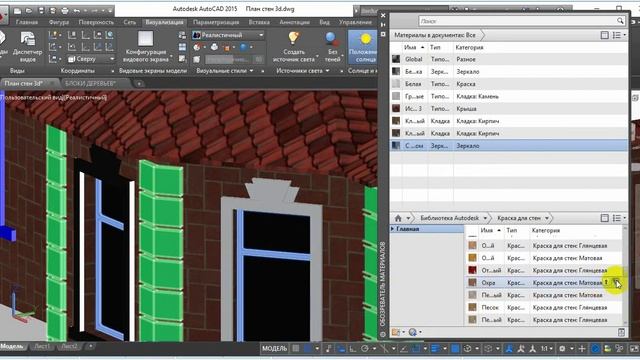Click the print icon in quick access toolbar
Screen dimensions: 640x360
(64, 11)
